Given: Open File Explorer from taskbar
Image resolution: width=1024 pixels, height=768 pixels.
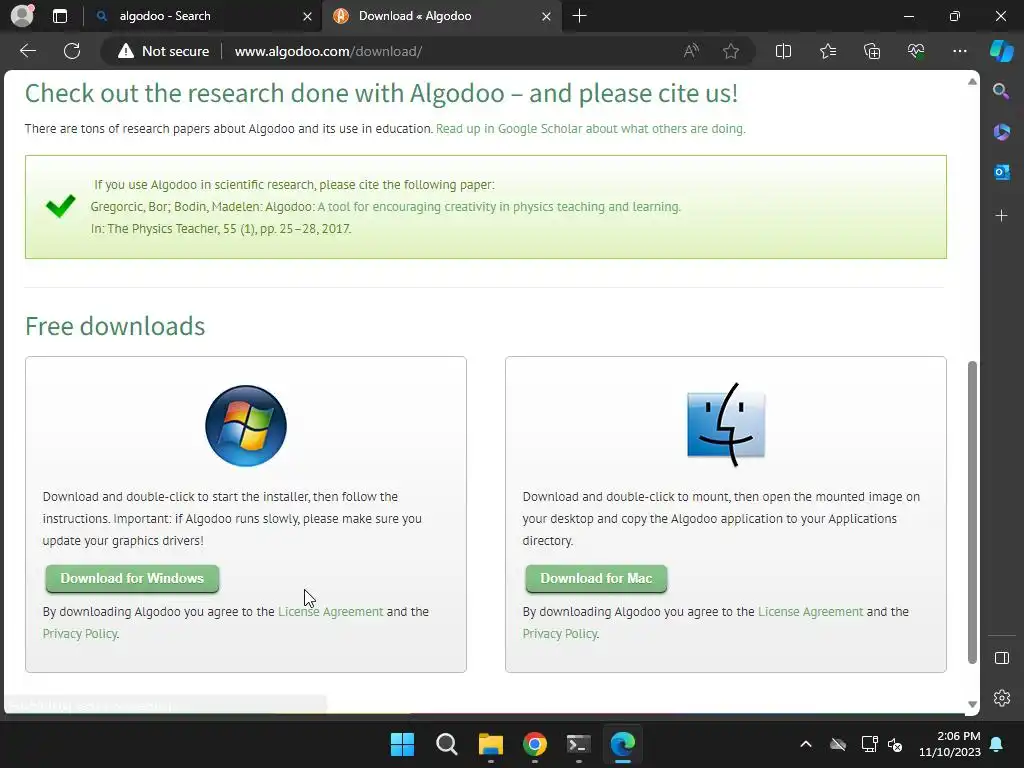Looking at the screenshot, I should [490, 744].
